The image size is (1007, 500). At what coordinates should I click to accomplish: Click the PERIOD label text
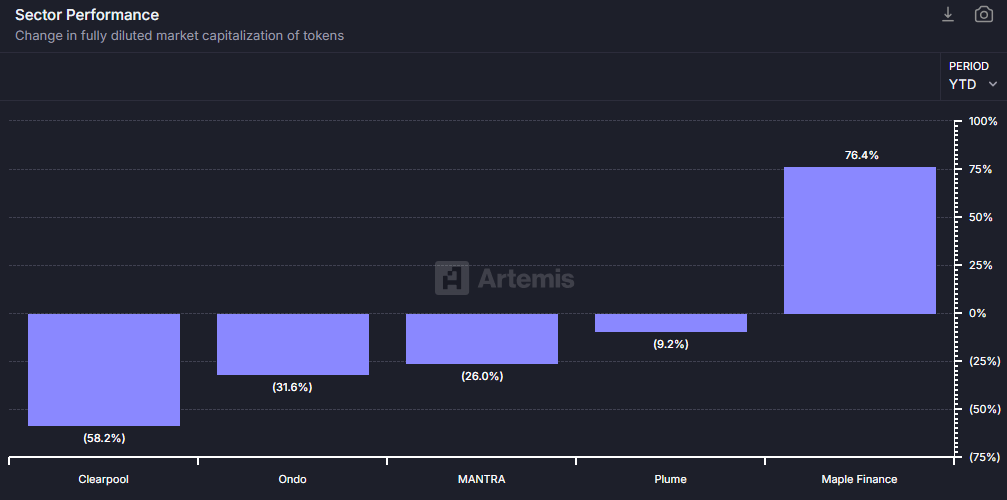(969, 66)
